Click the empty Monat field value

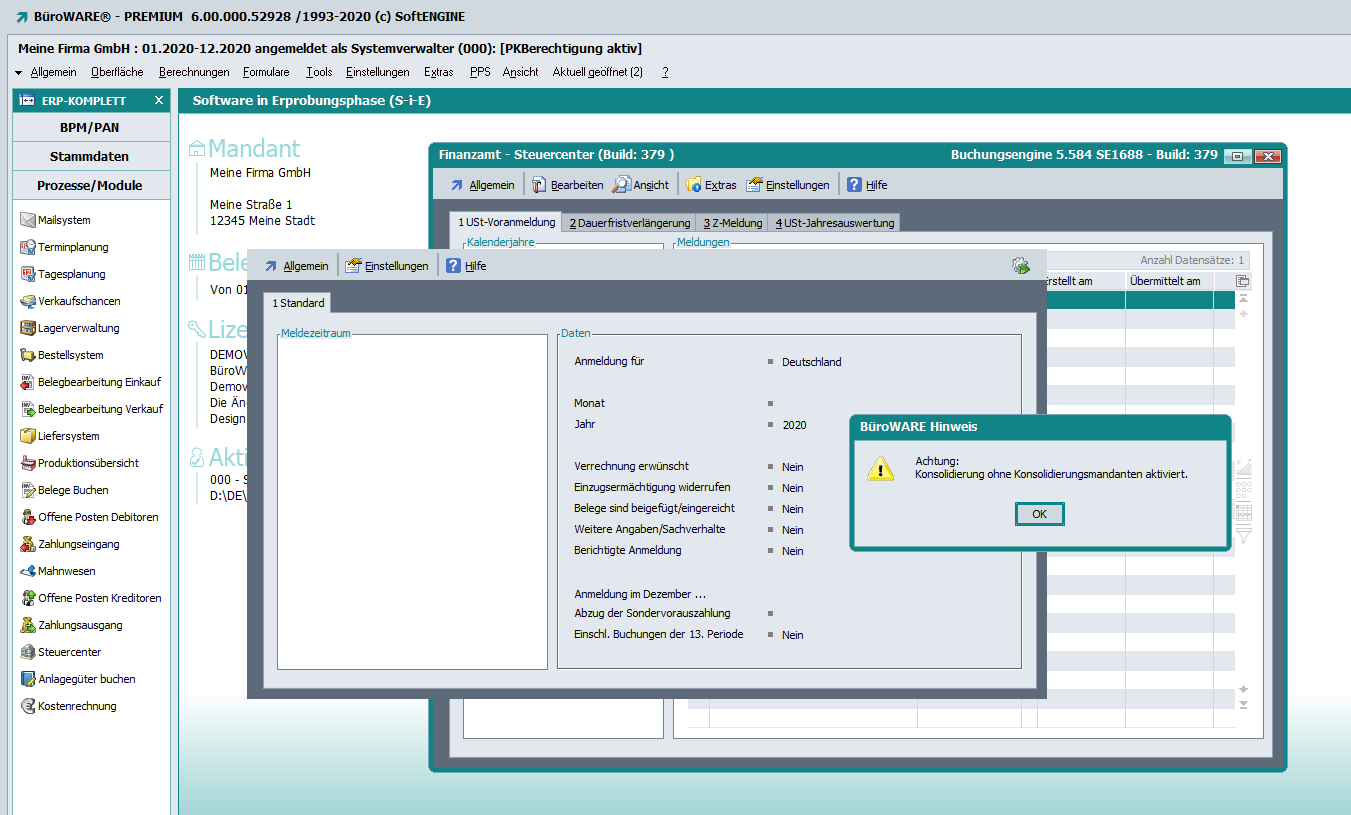pos(800,403)
